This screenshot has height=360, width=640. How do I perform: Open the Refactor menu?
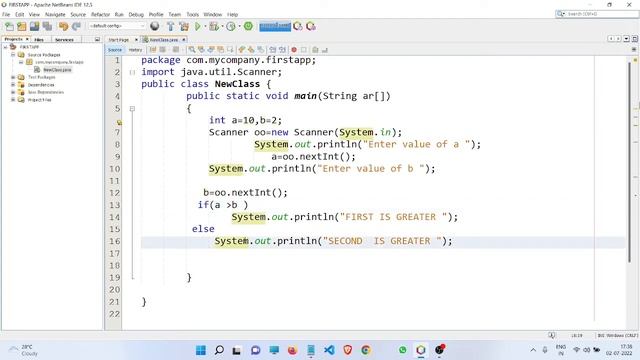(100, 14)
